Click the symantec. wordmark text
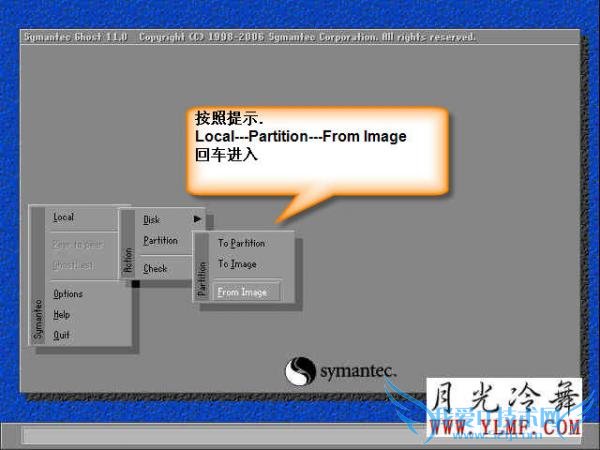Screen dimensions: 600x450 (x=358, y=372)
